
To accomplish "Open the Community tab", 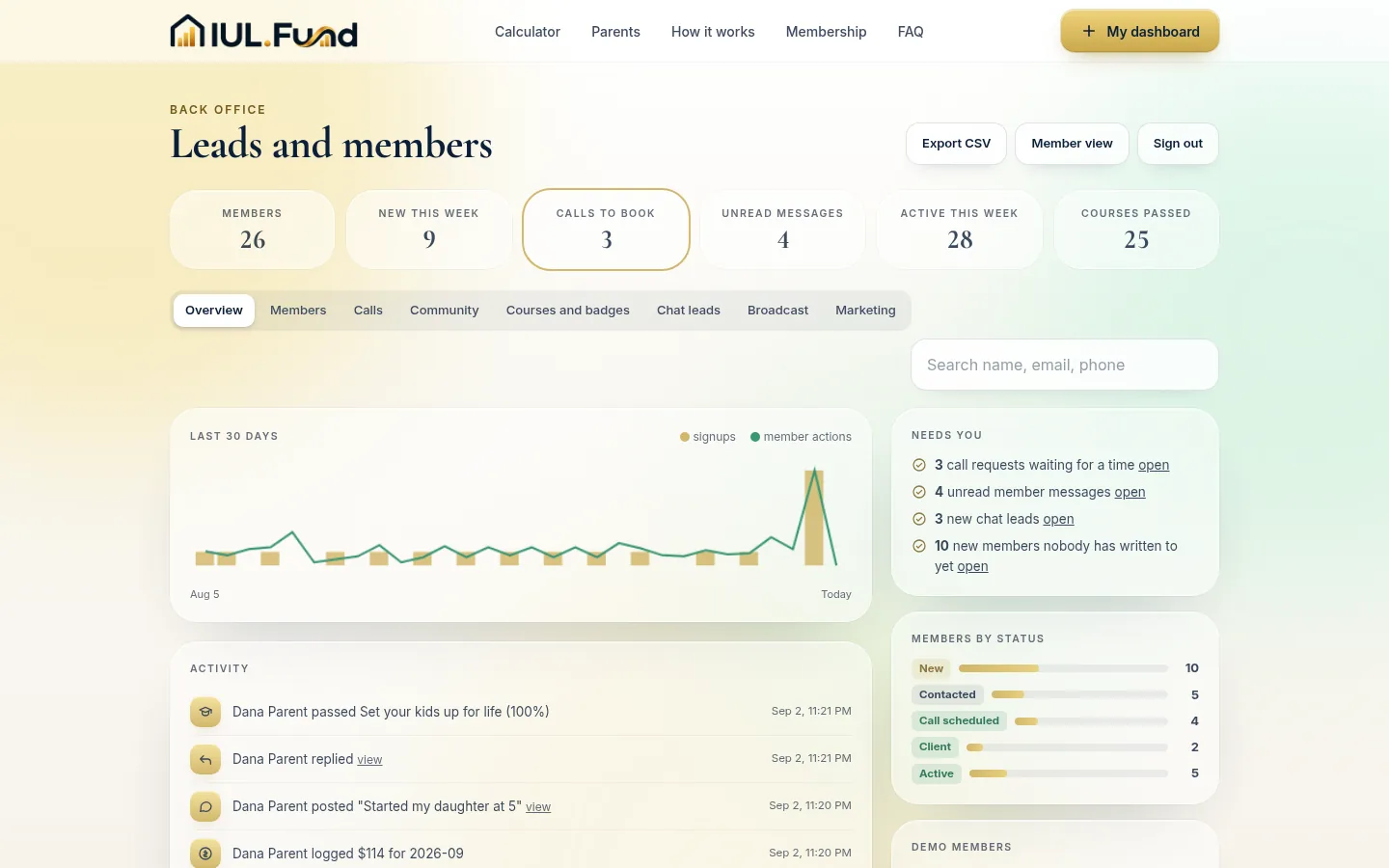I will 444,311.
